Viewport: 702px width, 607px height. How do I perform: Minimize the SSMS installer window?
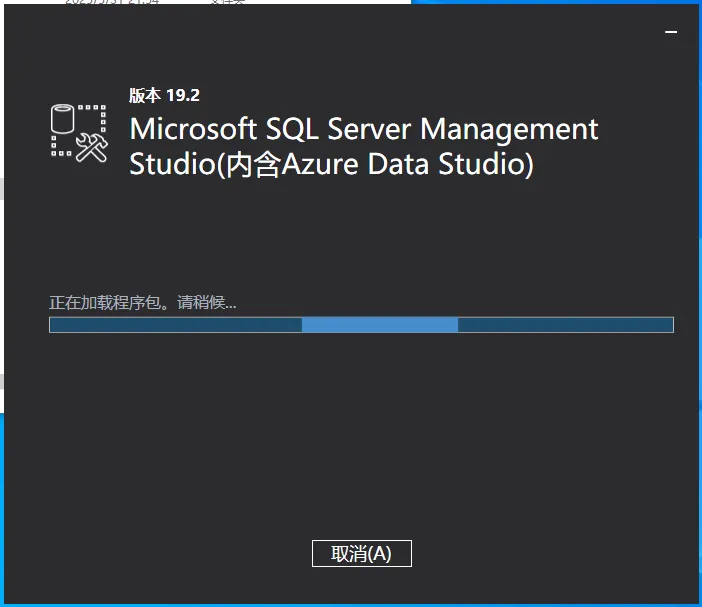coord(671,33)
